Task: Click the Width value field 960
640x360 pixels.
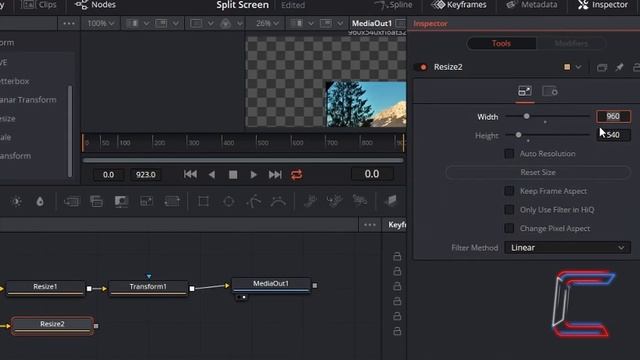Action: click(x=613, y=116)
